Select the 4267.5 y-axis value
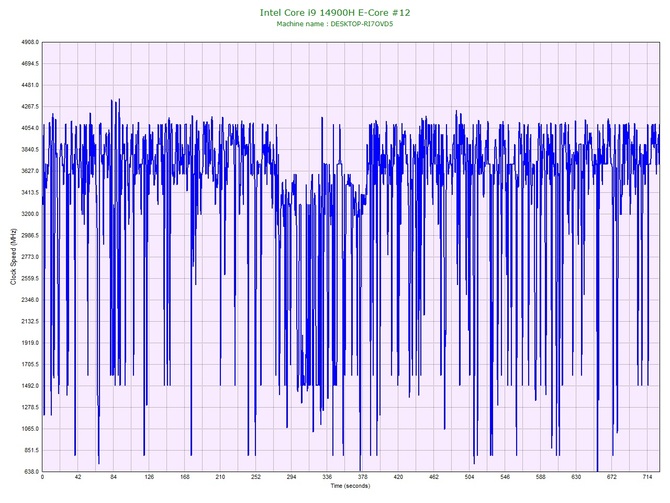Viewport: 670px width, 503px height. (30, 107)
